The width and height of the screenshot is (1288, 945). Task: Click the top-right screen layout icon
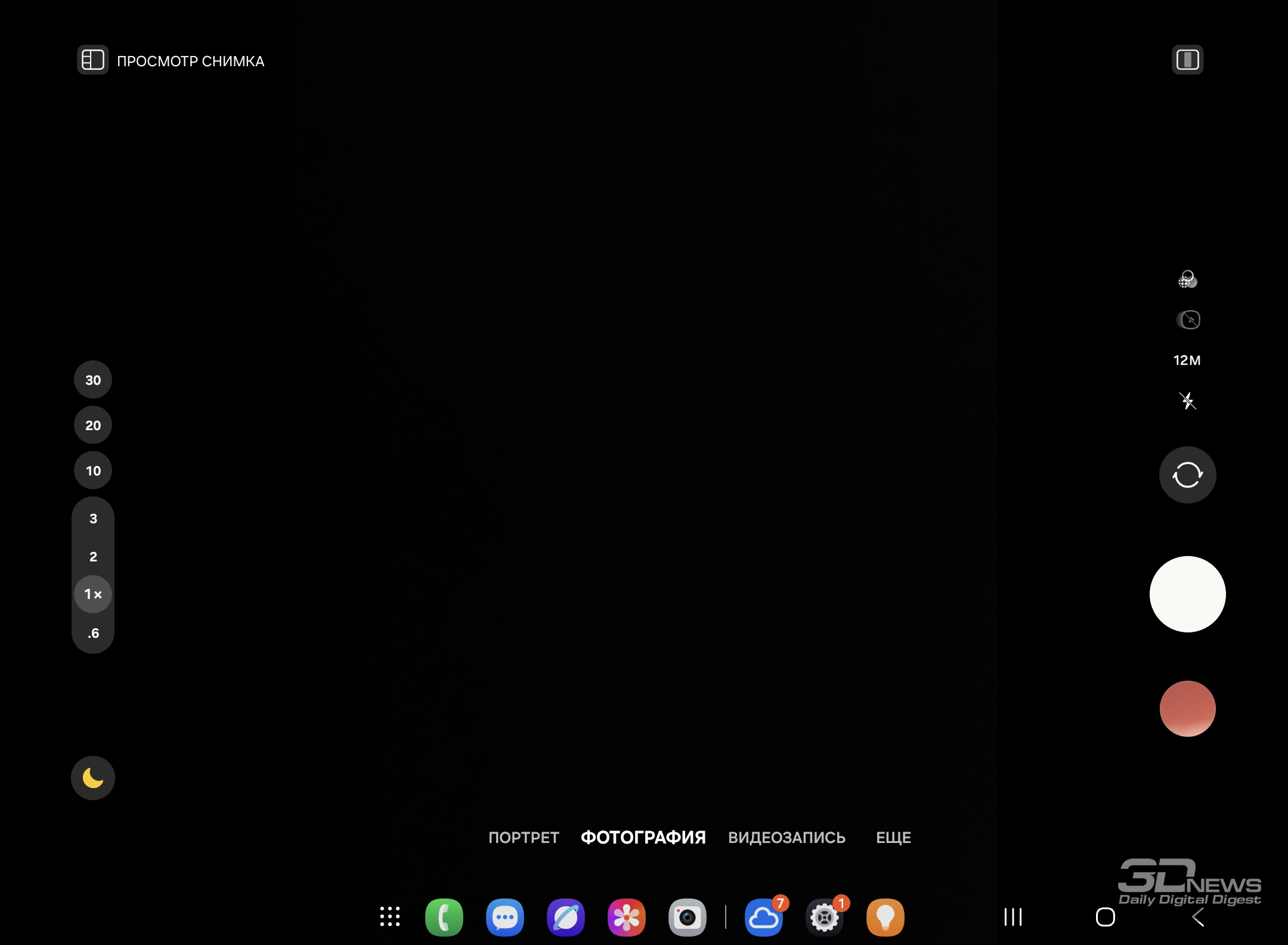(1187, 60)
